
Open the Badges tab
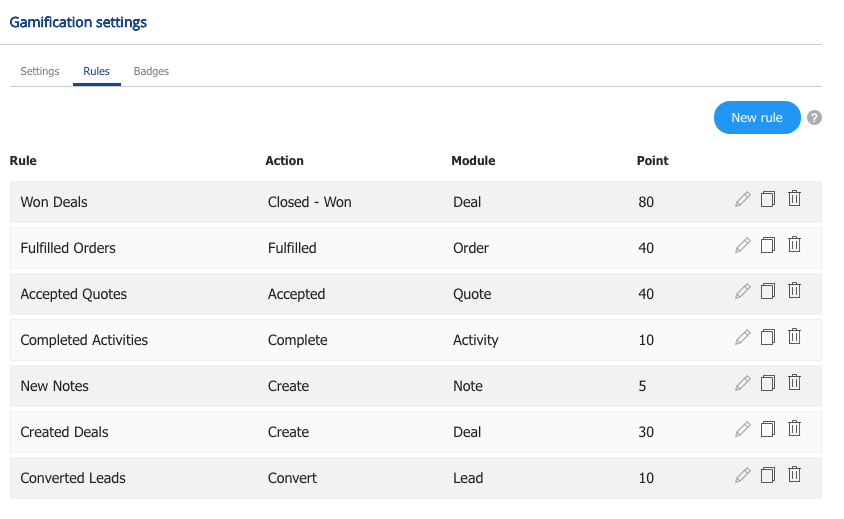[151, 71]
